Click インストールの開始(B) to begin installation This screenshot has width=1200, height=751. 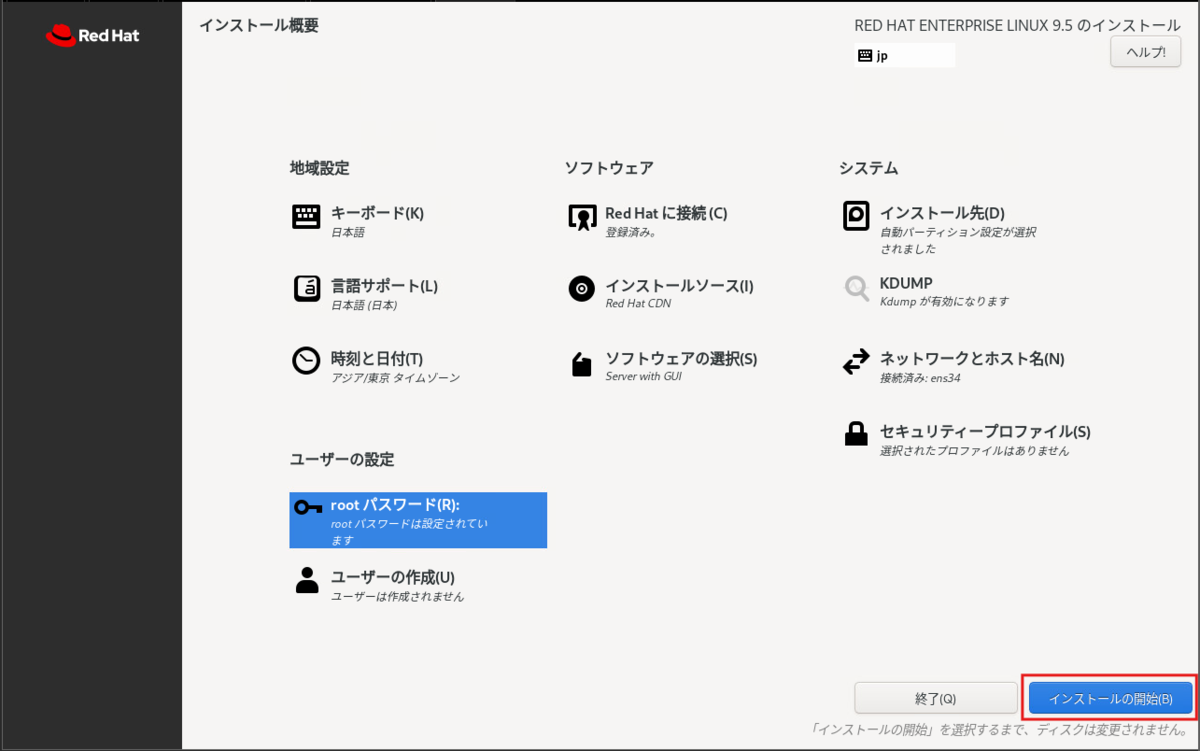coord(1110,698)
